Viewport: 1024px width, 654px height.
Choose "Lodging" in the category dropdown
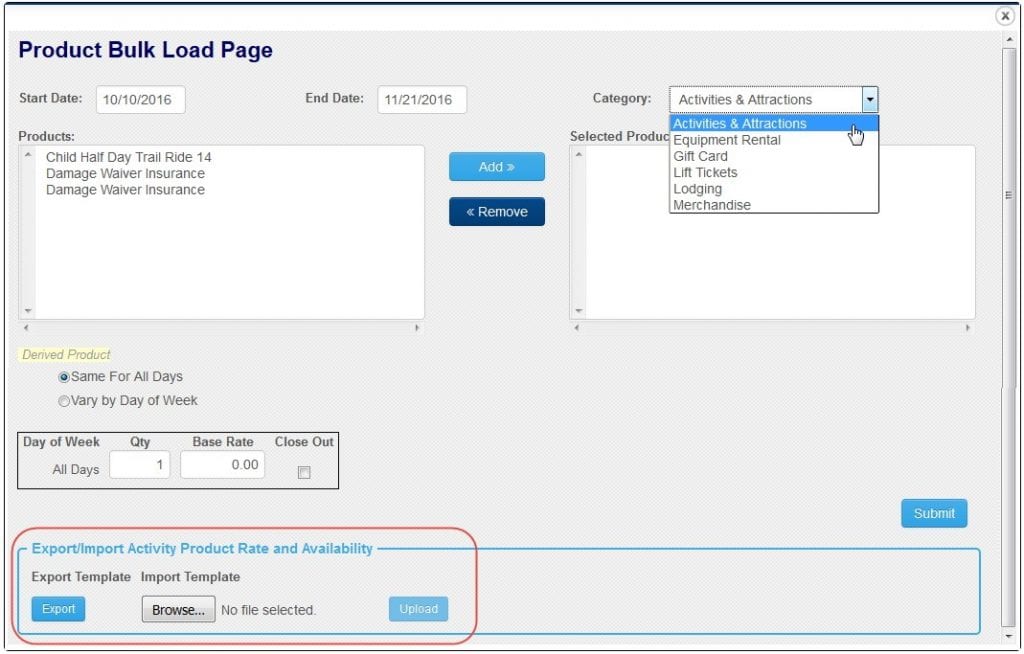(x=698, y=188)
